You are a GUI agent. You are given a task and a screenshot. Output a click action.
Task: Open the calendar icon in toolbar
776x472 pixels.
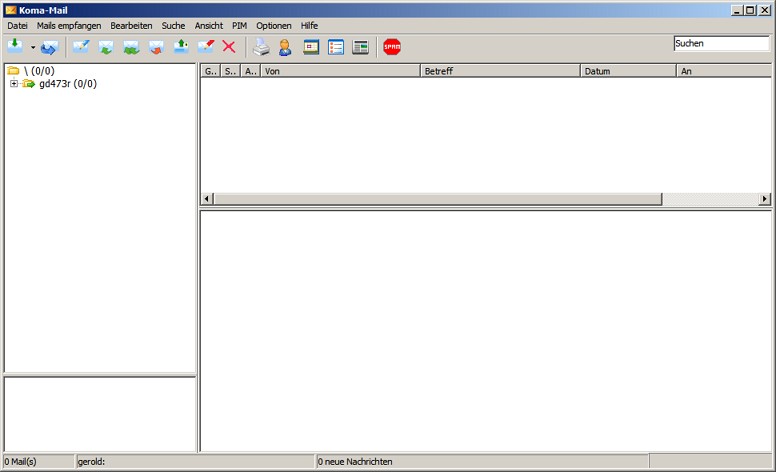point(311,47)
